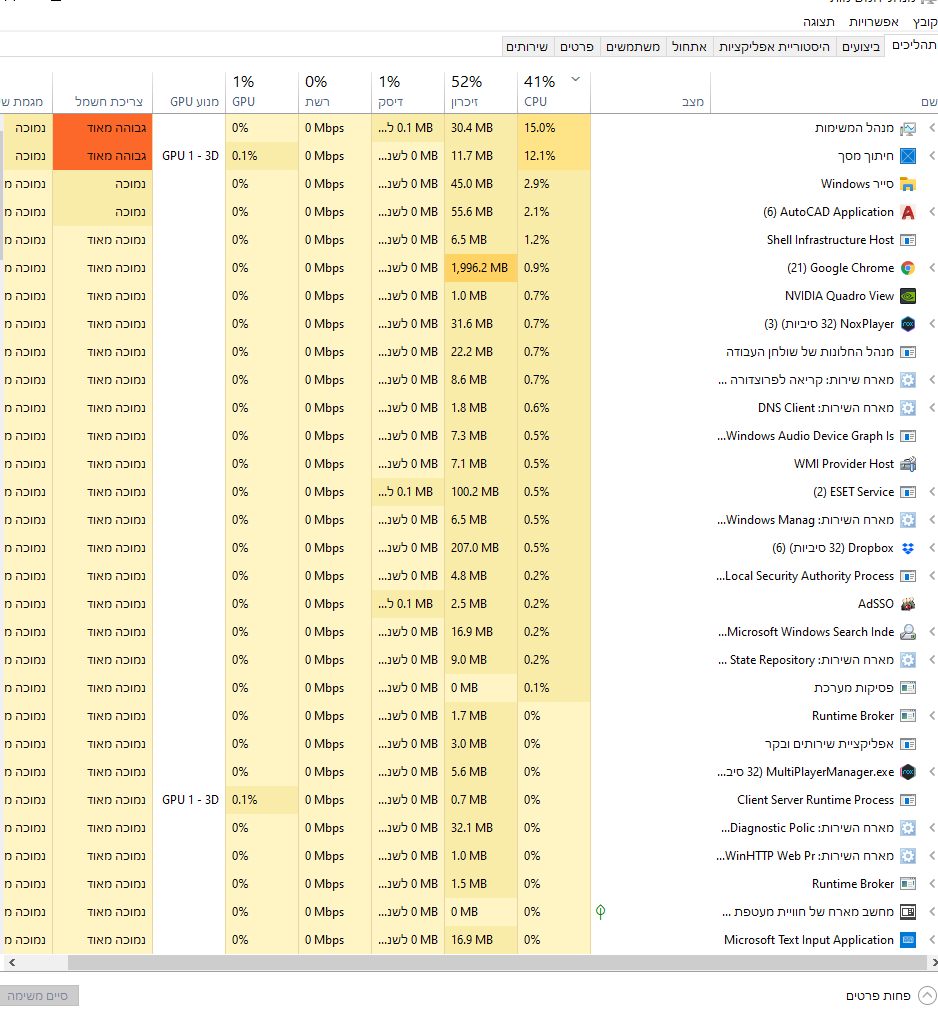Sort by the זיכרון (Memory) column header

coord(481,92)
